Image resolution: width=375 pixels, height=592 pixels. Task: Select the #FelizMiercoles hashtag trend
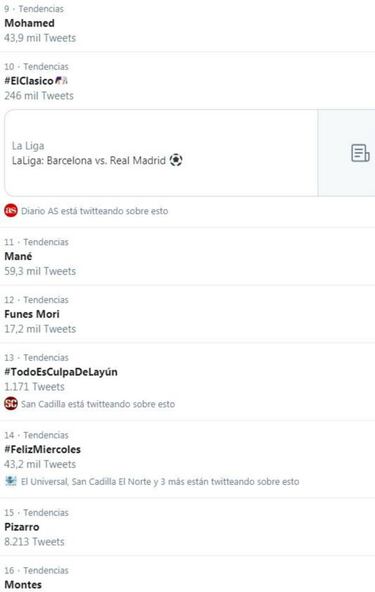point(42,449)
